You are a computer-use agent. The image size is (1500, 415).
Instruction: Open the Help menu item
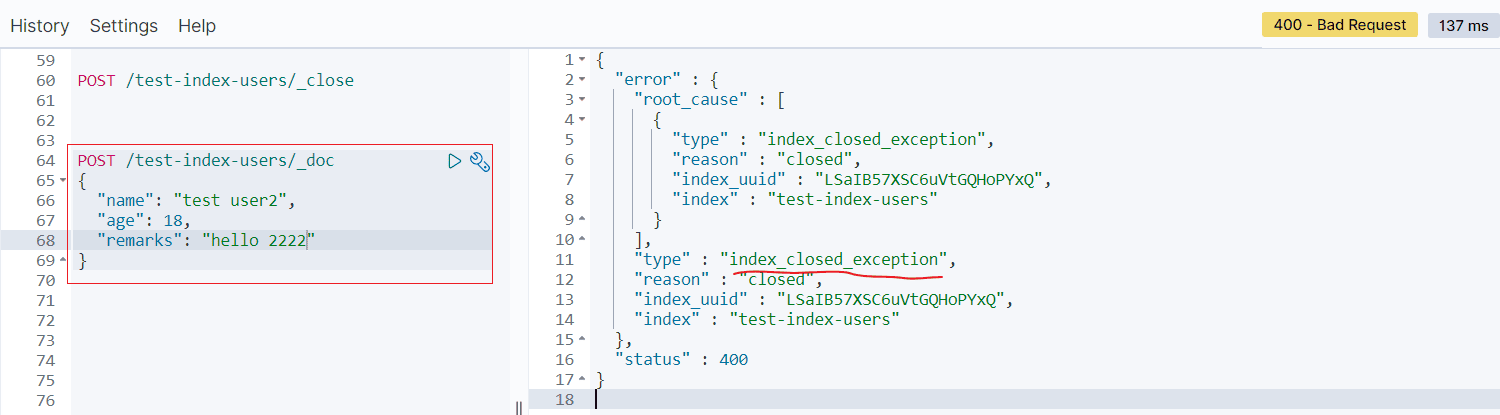(197, 26)
